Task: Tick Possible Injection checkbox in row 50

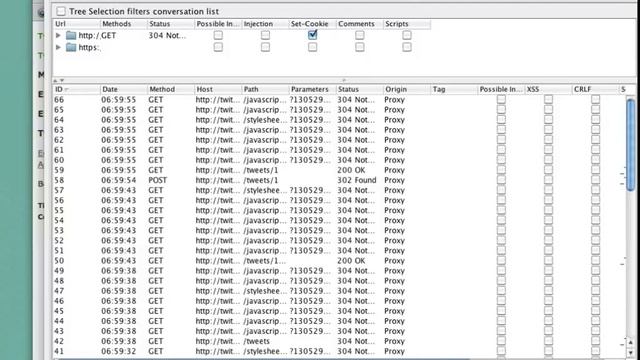Action: [x=501, y=260]
